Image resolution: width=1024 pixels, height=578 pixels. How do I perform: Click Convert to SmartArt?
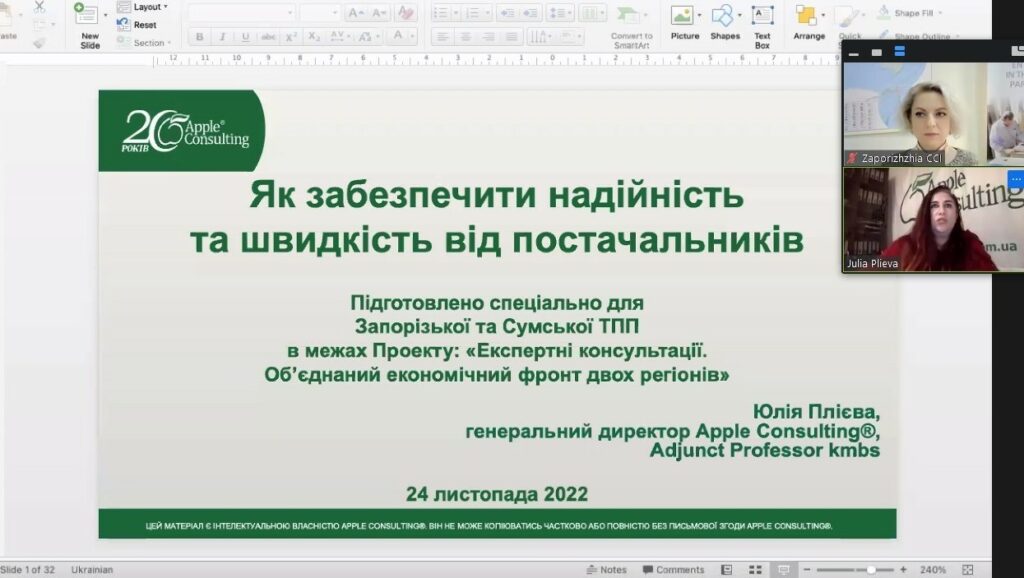631,26
